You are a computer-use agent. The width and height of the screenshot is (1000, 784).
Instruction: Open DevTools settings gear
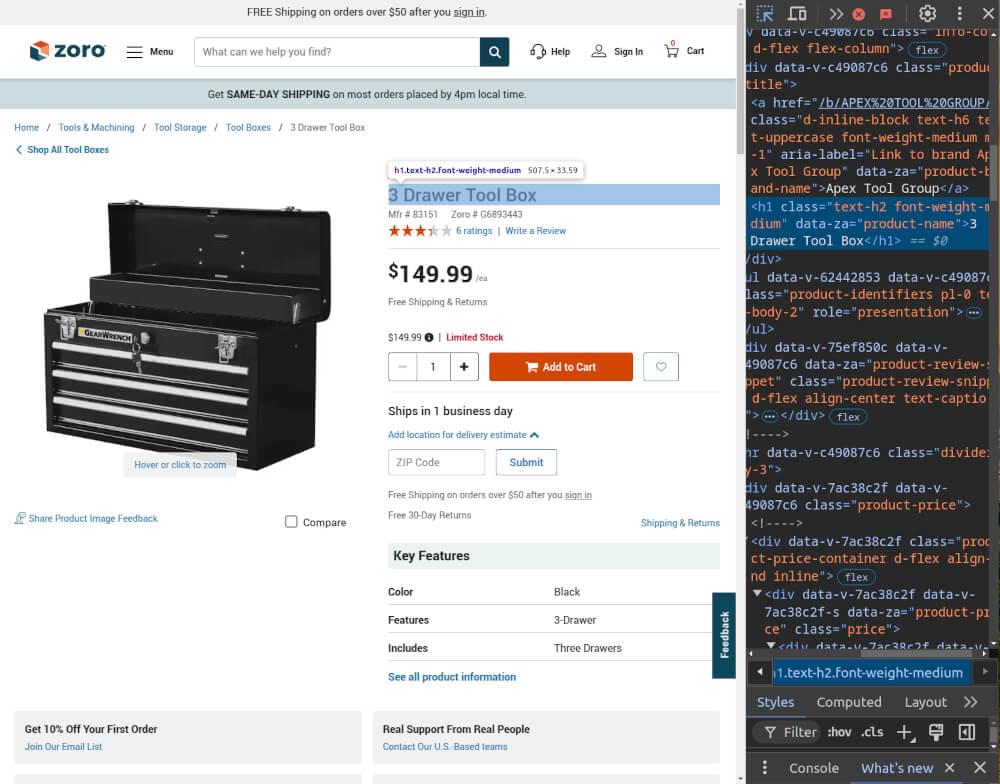[928, 14]
